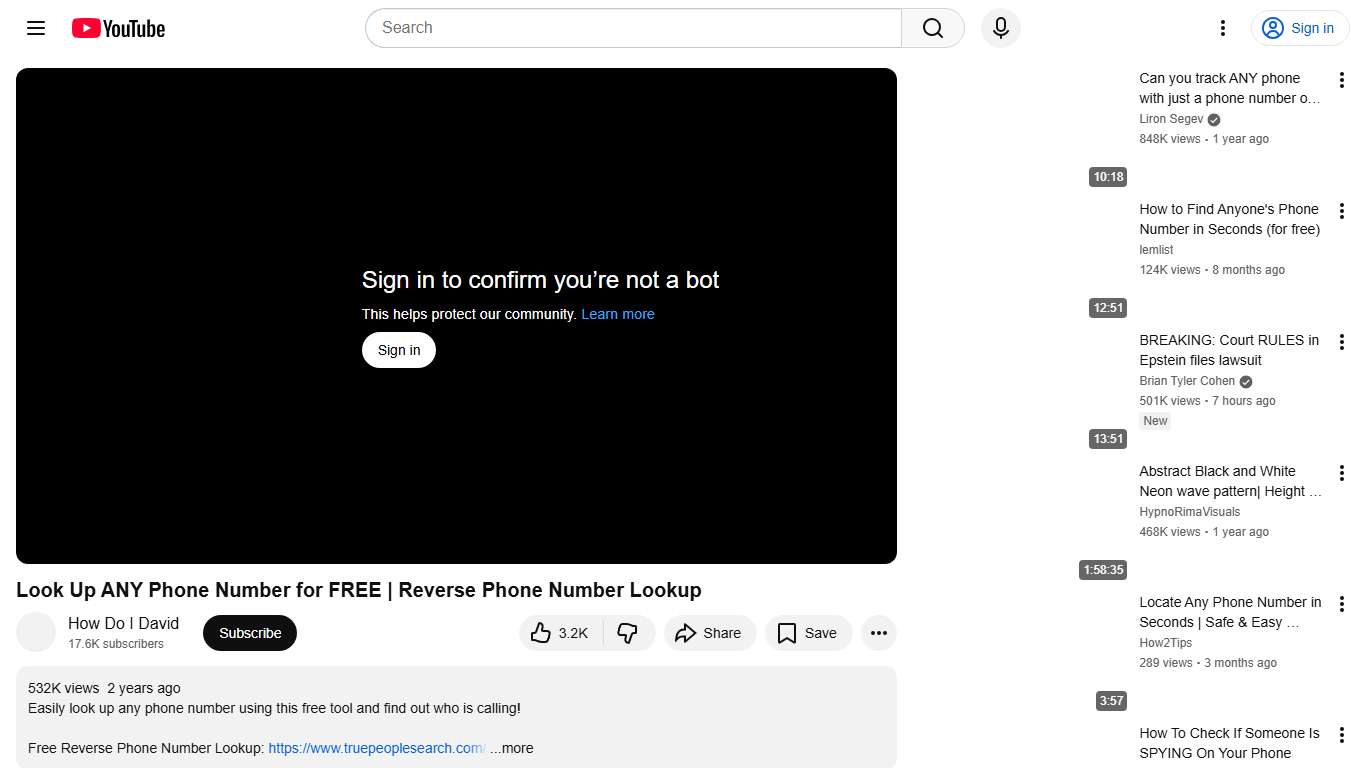Click the voice search microphone

[1000, 28]
